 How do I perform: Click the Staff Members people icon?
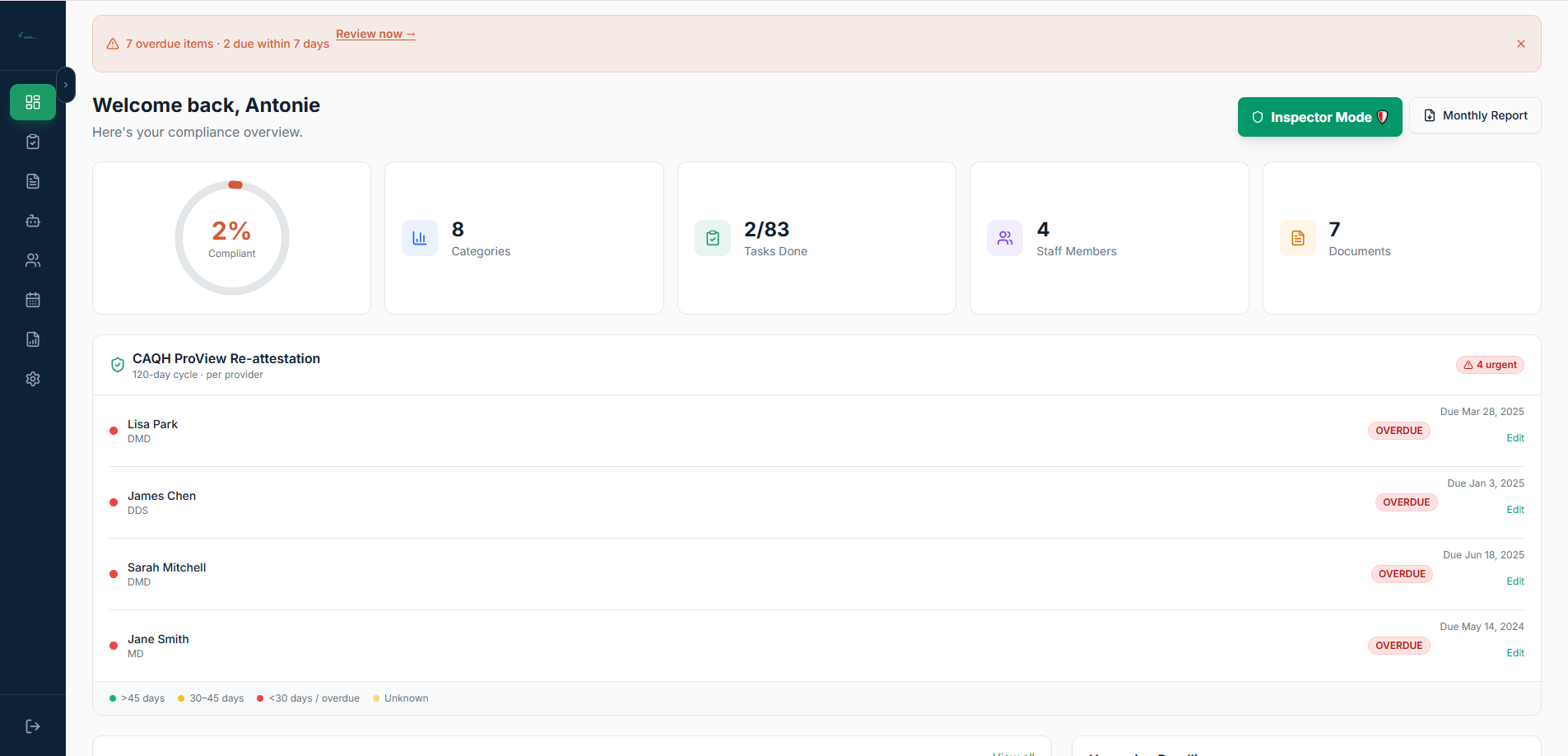point(1005,238)
